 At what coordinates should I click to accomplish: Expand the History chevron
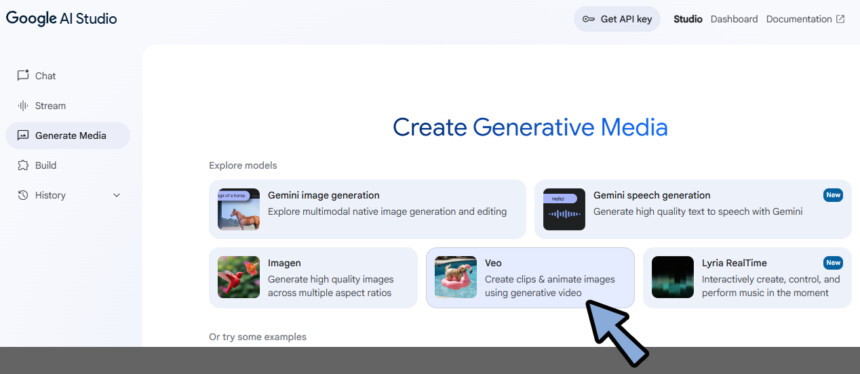point(116,195)
